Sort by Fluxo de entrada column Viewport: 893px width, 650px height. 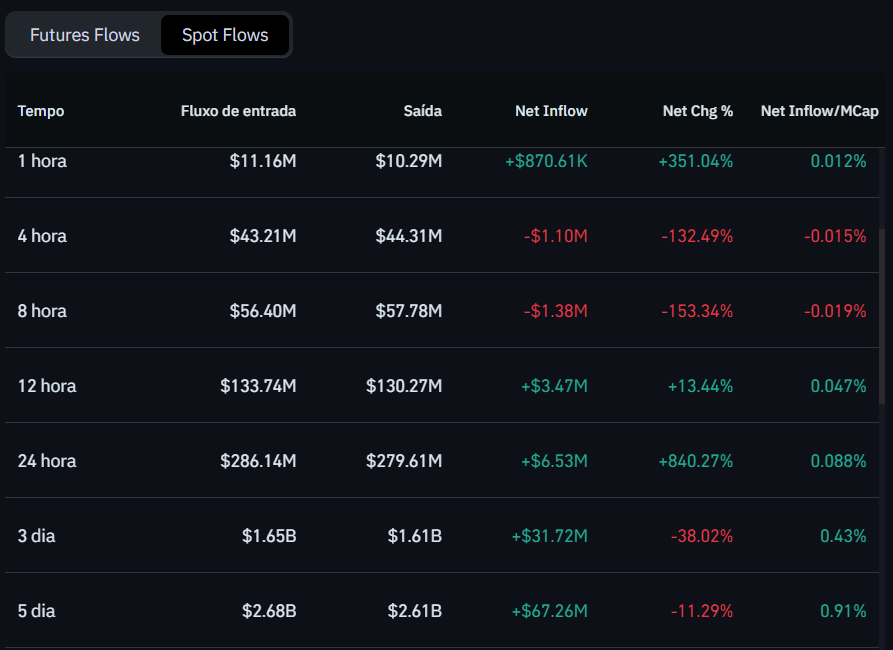238,111
